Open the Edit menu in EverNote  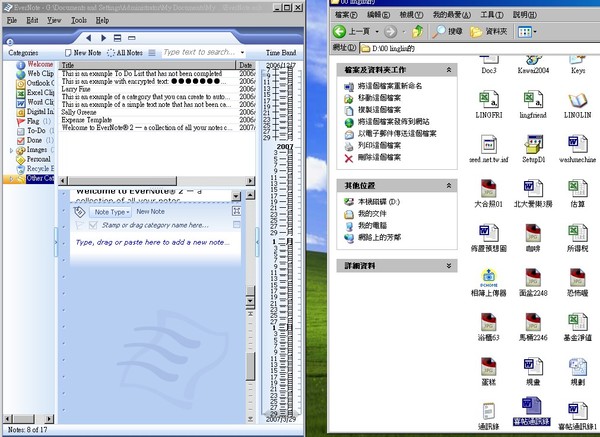pyautogui.click(x=32, y=20)
